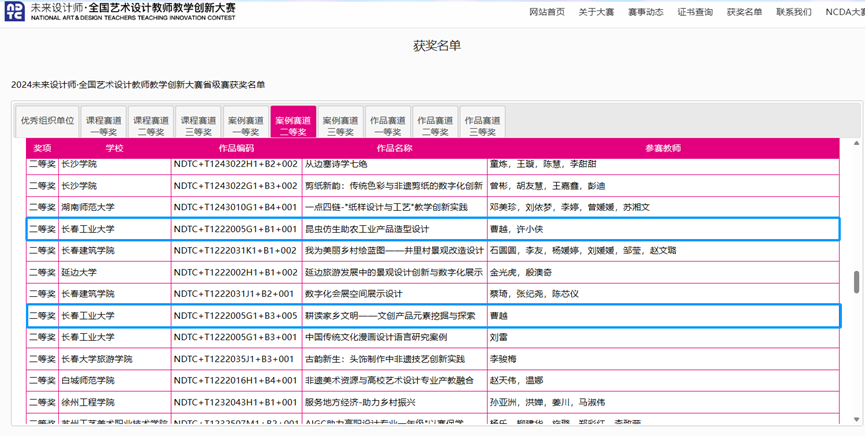
Task: Click the 昆虫仿生助农工业产品造型设计 row
Action: (432, 229)
